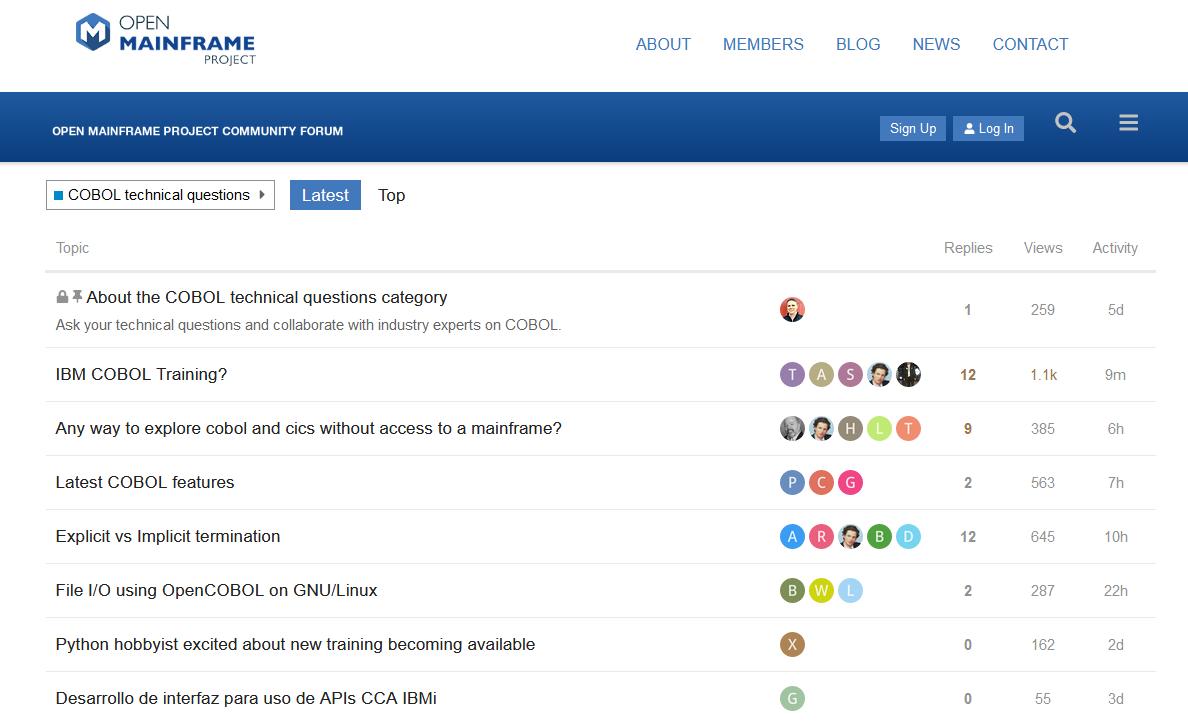
Task: Open Desarrollo de interfaz para uso de APIs topic
Action: (x=245, y=698)
